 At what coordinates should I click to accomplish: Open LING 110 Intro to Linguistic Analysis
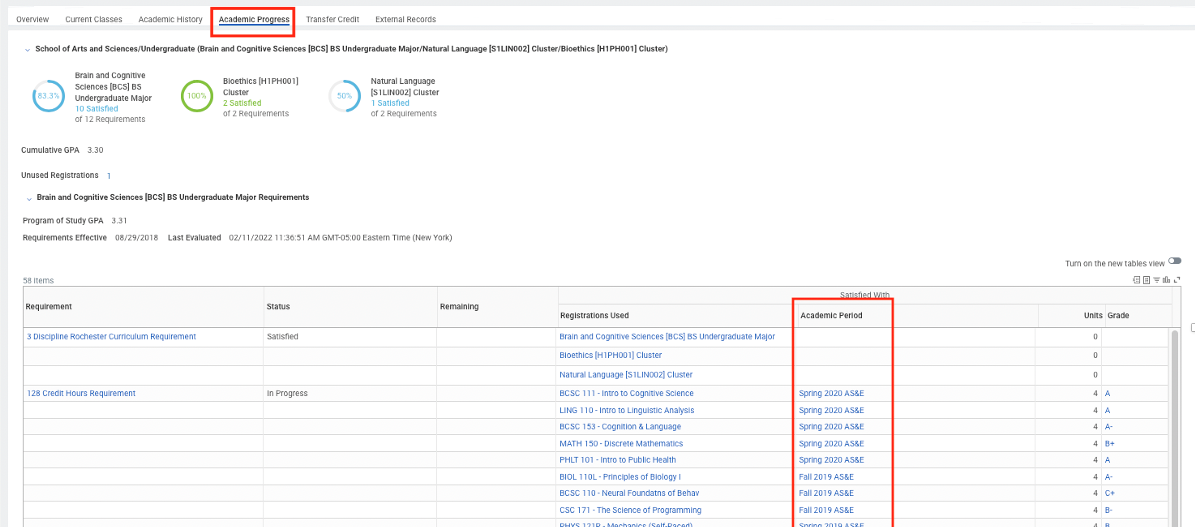626,410
